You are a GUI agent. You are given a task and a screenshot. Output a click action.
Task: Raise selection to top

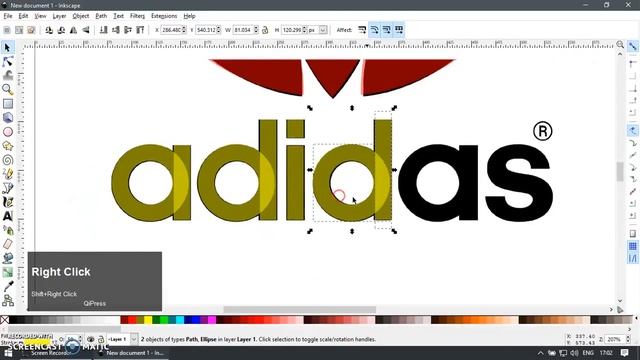[x=140, y=30]
